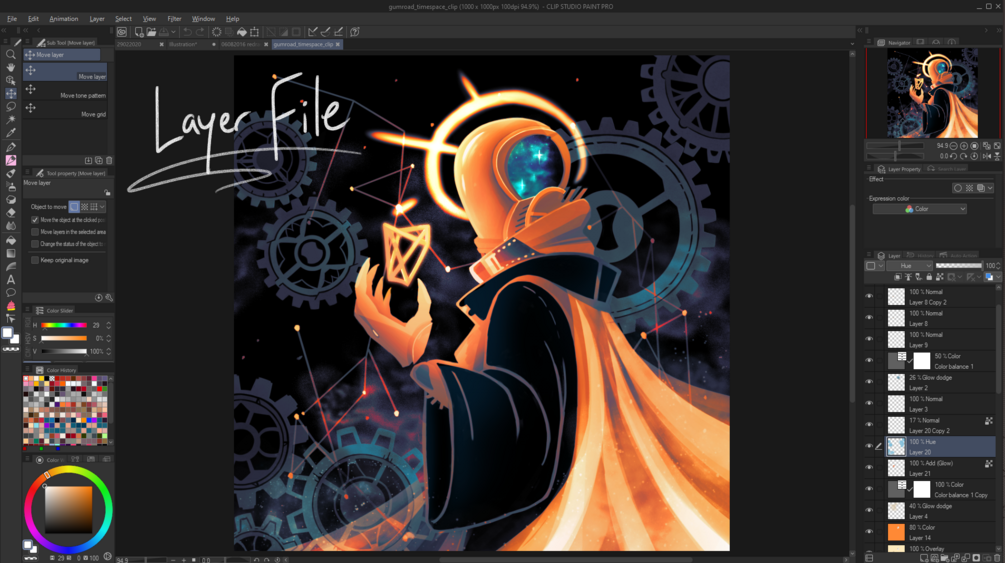Screen dimensions: 1005x563
Task: Click zoom out in Navigator
Action: (954, 146)
